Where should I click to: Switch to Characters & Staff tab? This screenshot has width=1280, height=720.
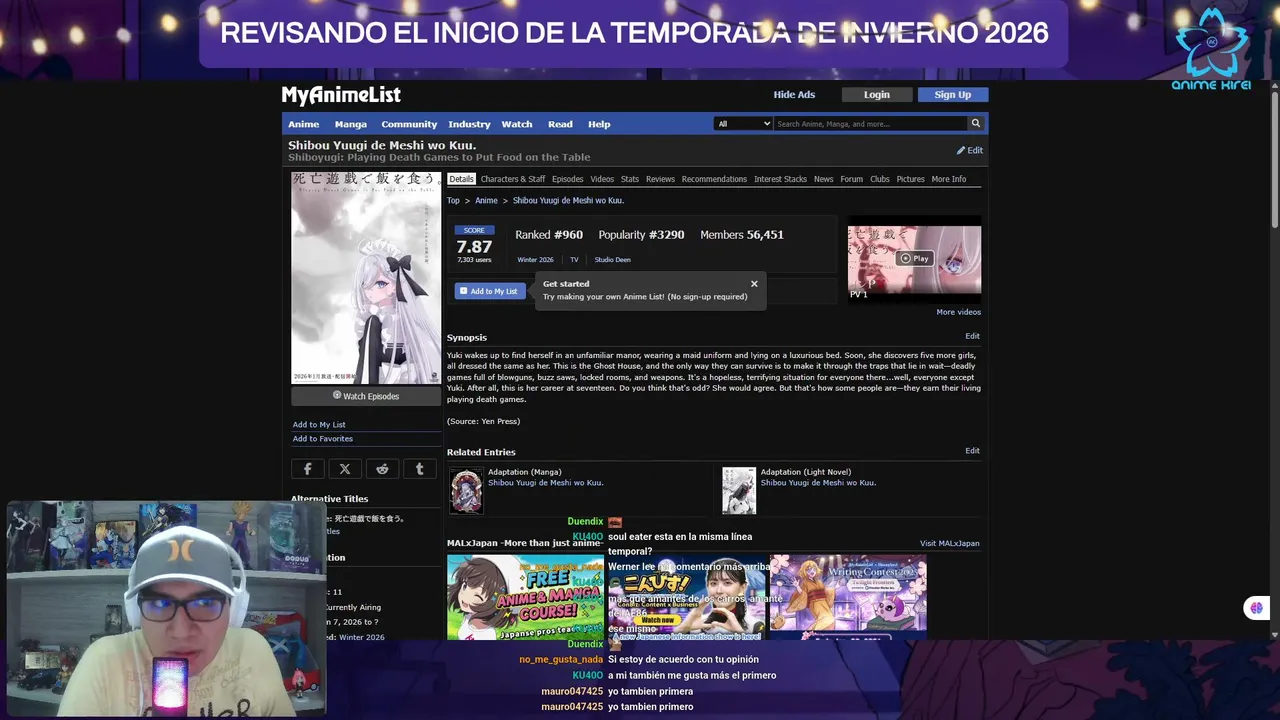513,179
